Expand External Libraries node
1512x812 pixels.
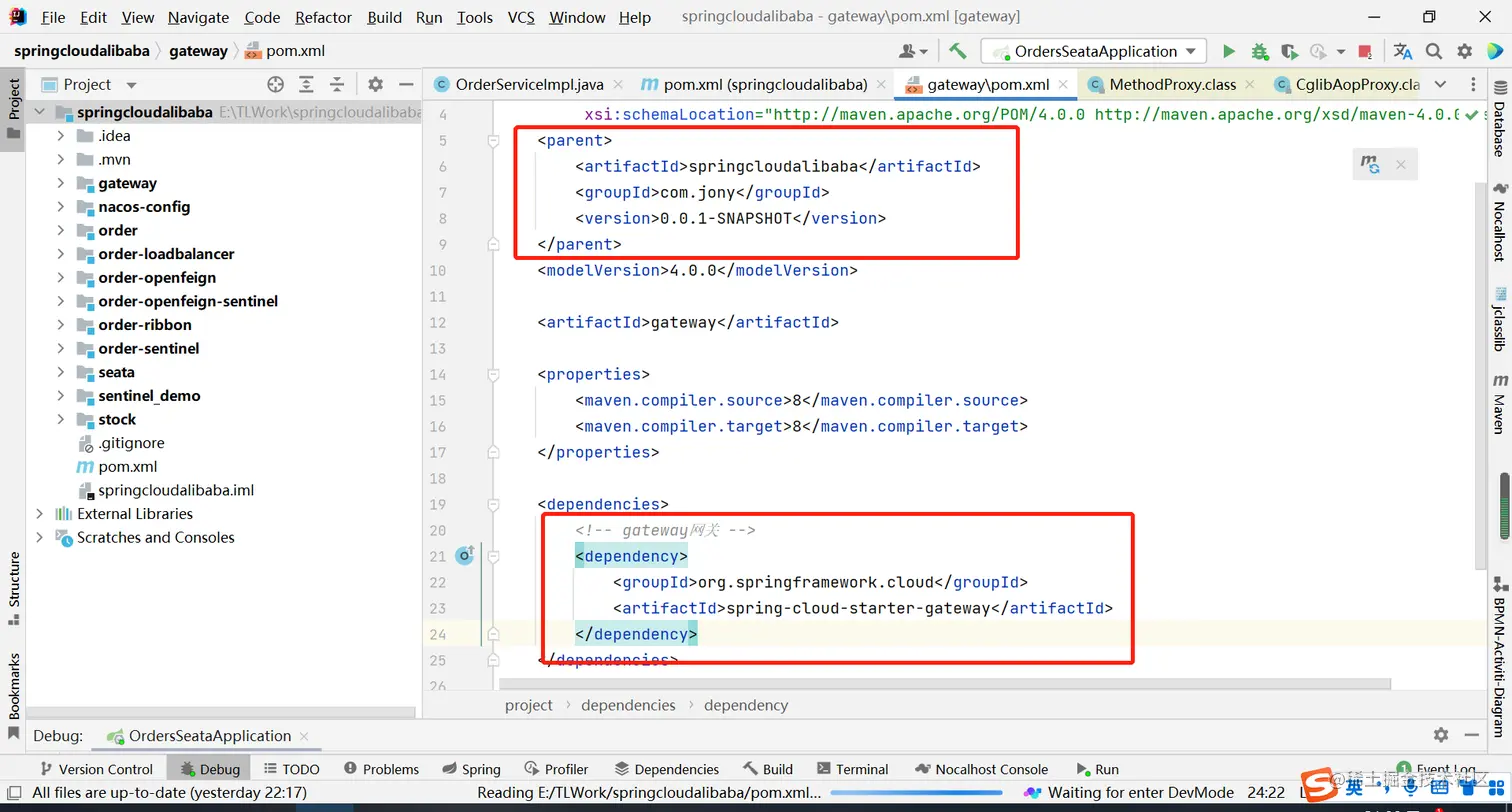pyautogui.click(x=39, y=514)
